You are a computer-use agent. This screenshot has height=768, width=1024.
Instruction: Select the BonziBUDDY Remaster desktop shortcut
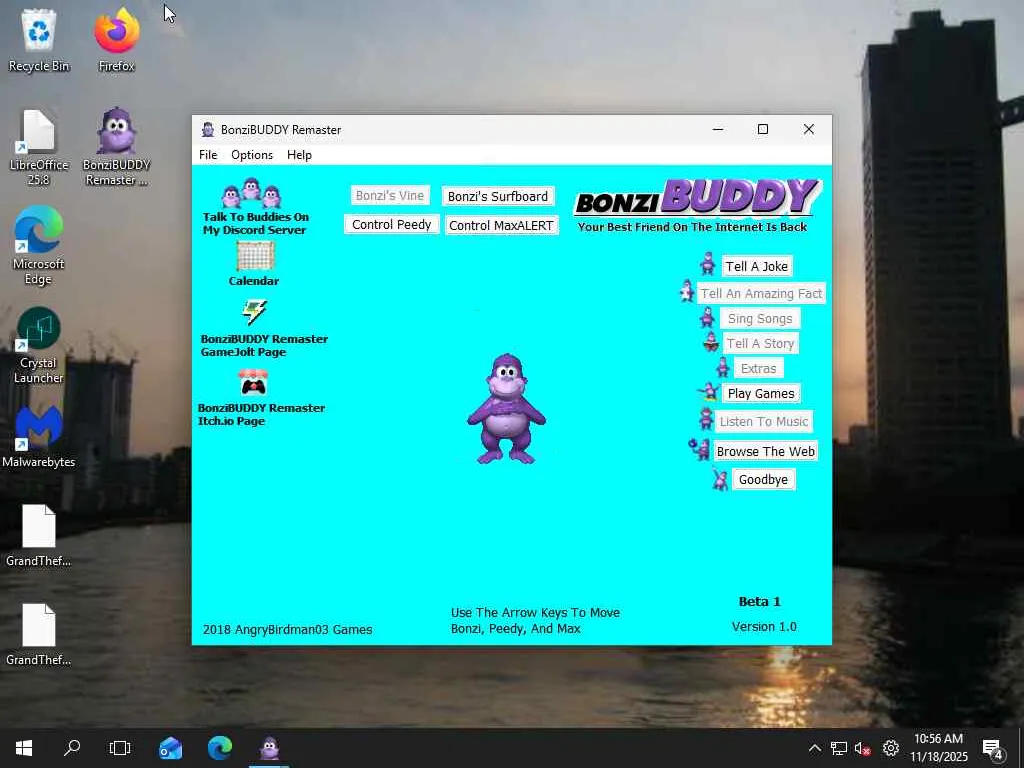coord(117,148)
